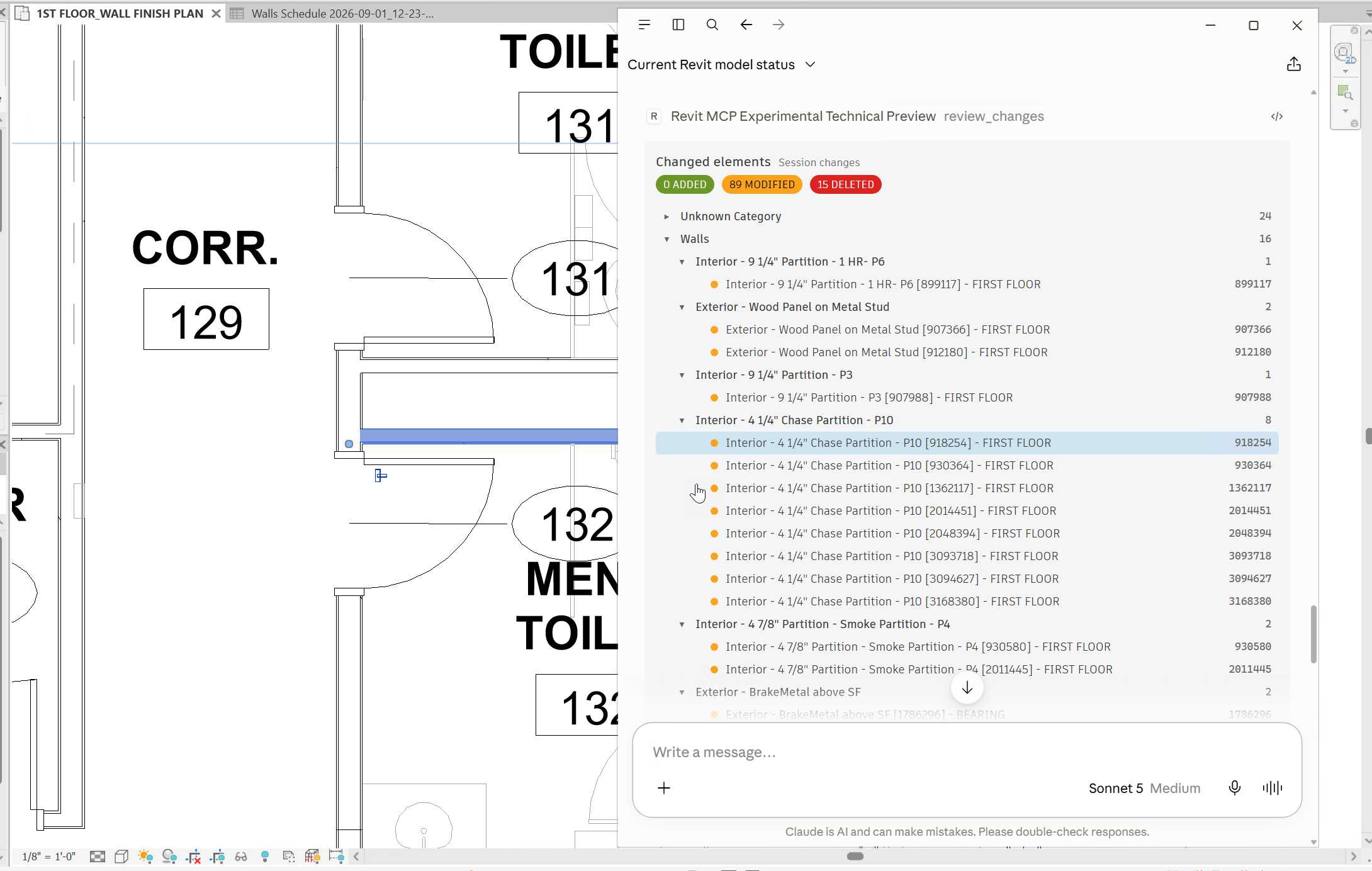Toggle Shadows icon in view control bar
The image size is (1372, 871).
click(x=169, y=857)
